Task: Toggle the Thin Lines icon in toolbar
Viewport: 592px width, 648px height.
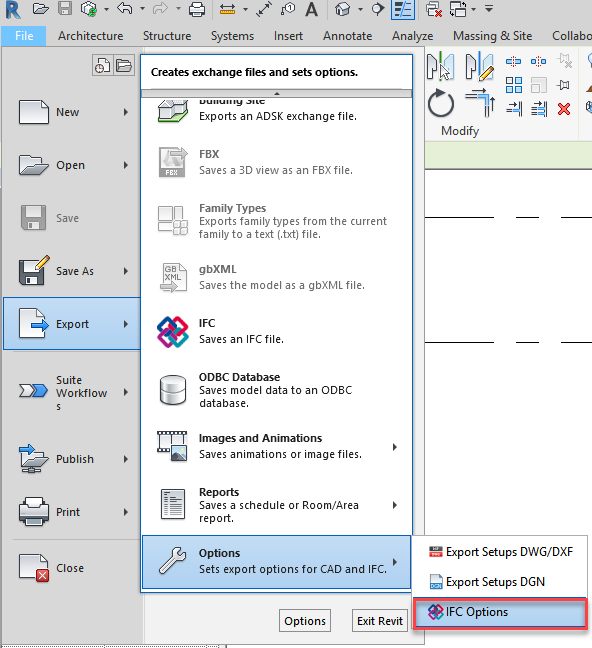Action: 403,9
